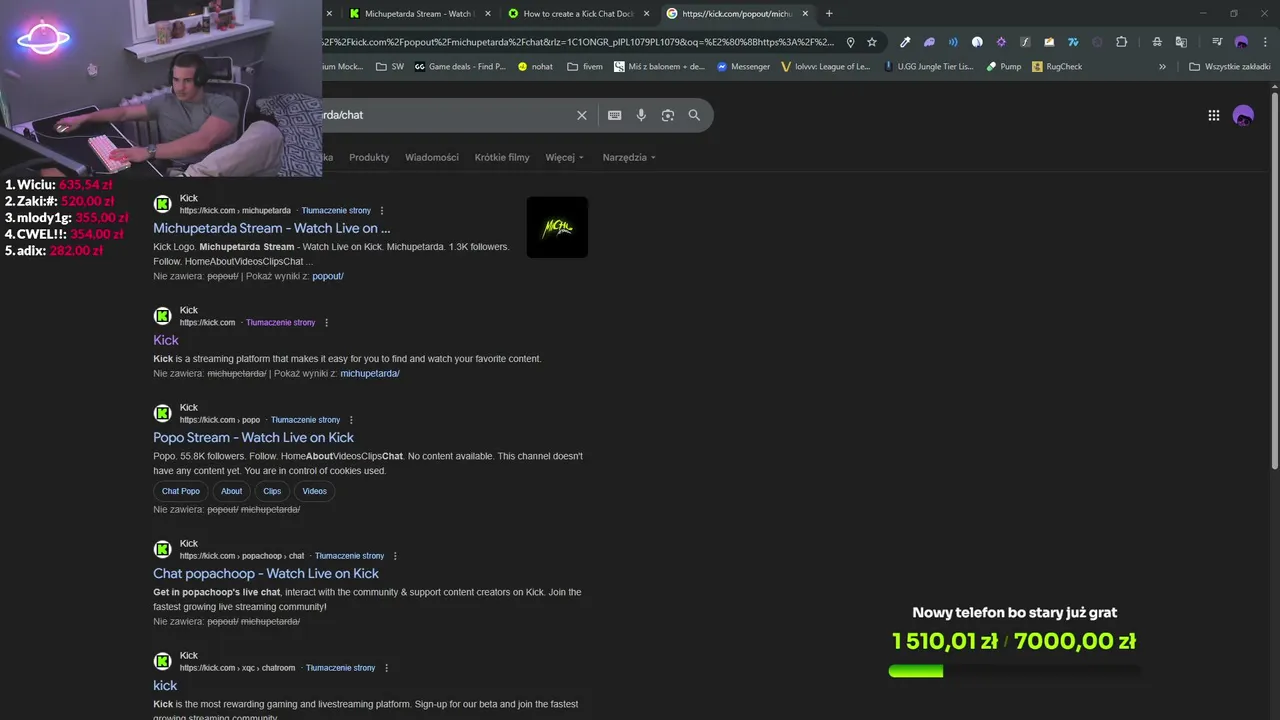The height and width of the screenshot is (720, 1280).
Task: Click 'Tłumaczenie strony' for Popo result
Action: point(305,420)
